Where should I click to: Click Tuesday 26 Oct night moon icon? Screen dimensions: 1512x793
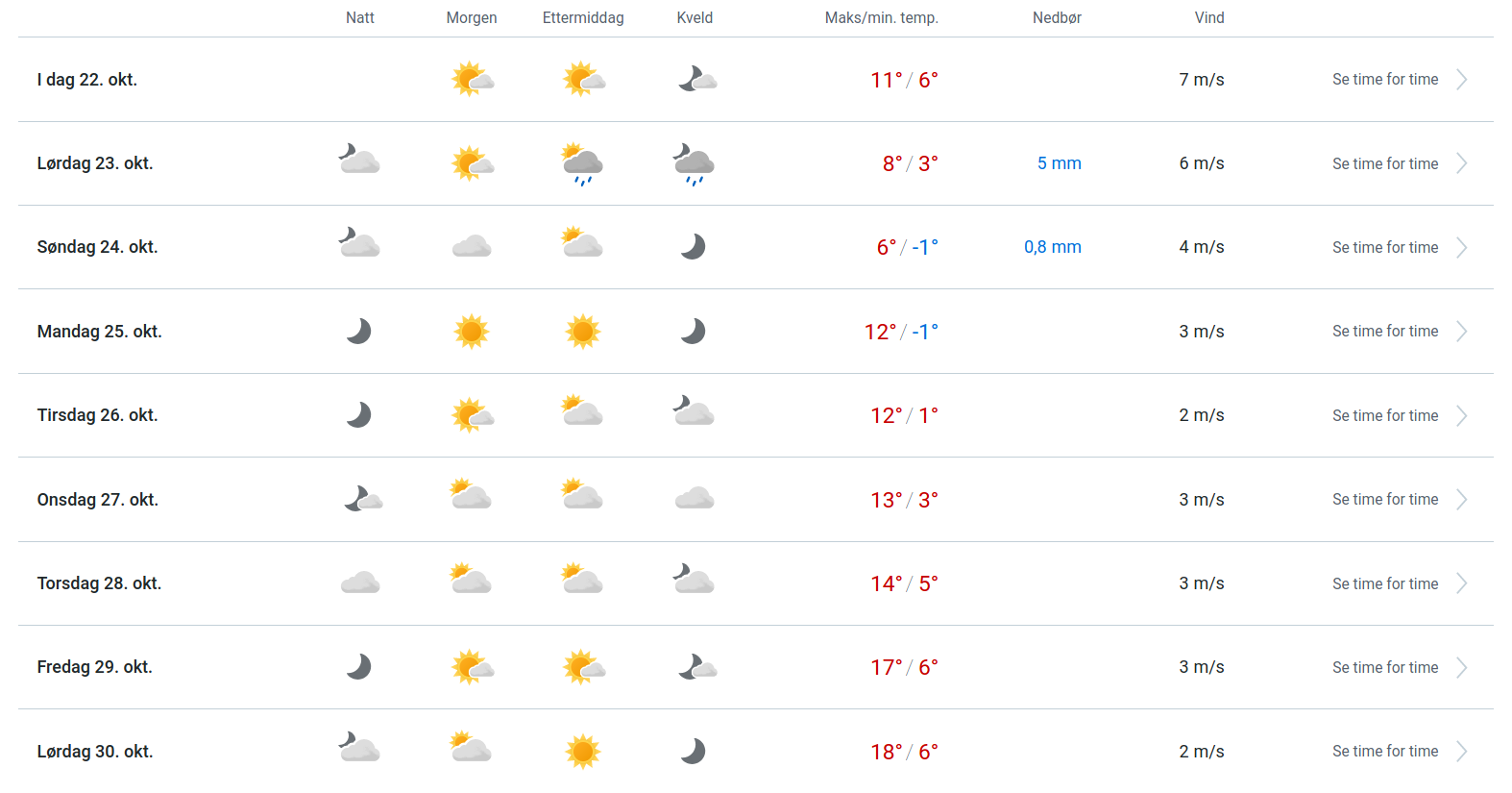pos(359,415)
